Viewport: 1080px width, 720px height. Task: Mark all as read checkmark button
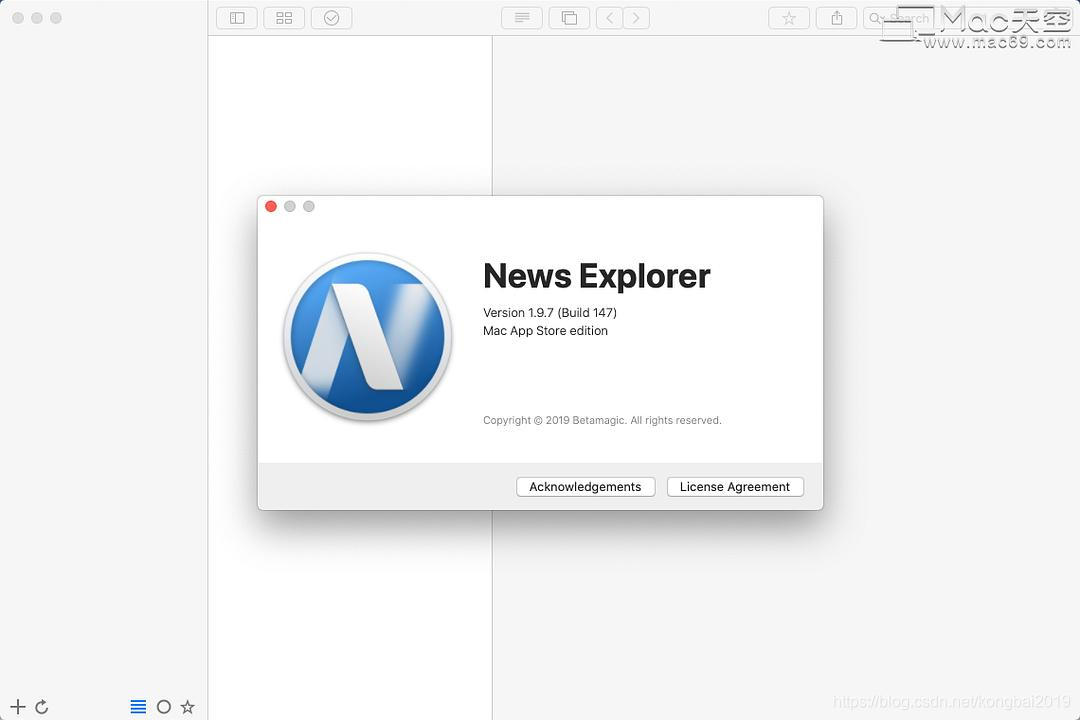(331, 18)
